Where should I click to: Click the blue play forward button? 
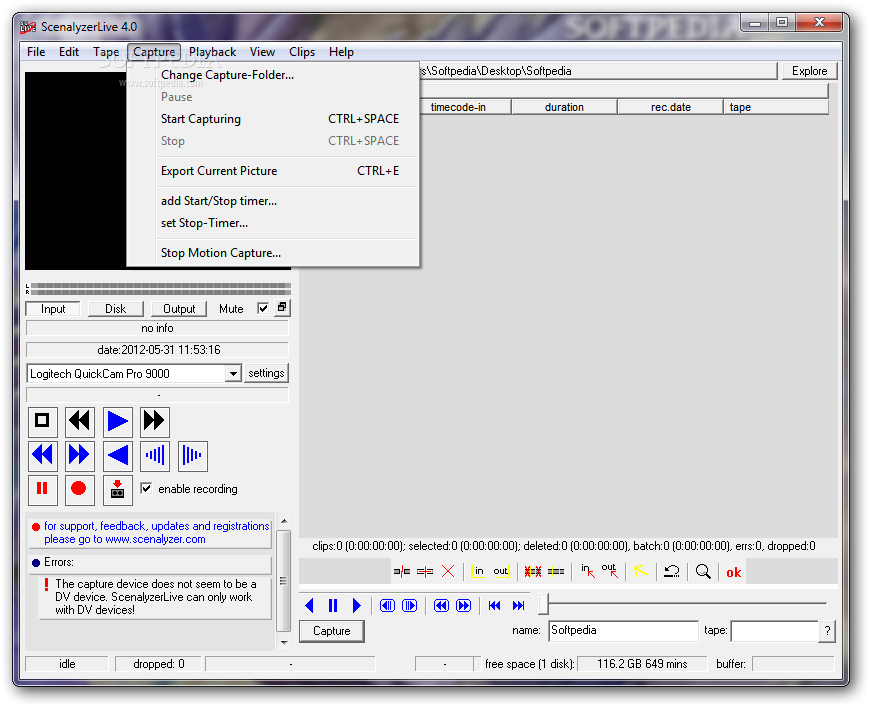(118, 421)
